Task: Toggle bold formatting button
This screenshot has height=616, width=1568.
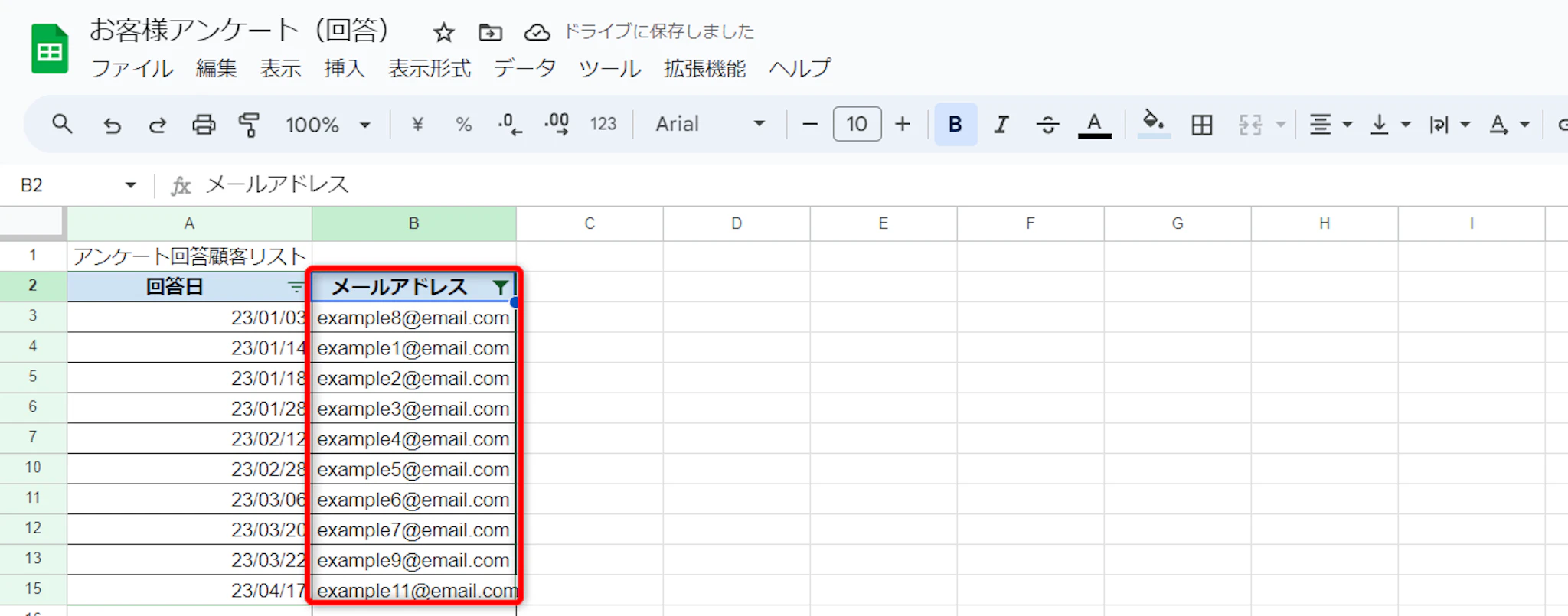Action: click(955, 125)
